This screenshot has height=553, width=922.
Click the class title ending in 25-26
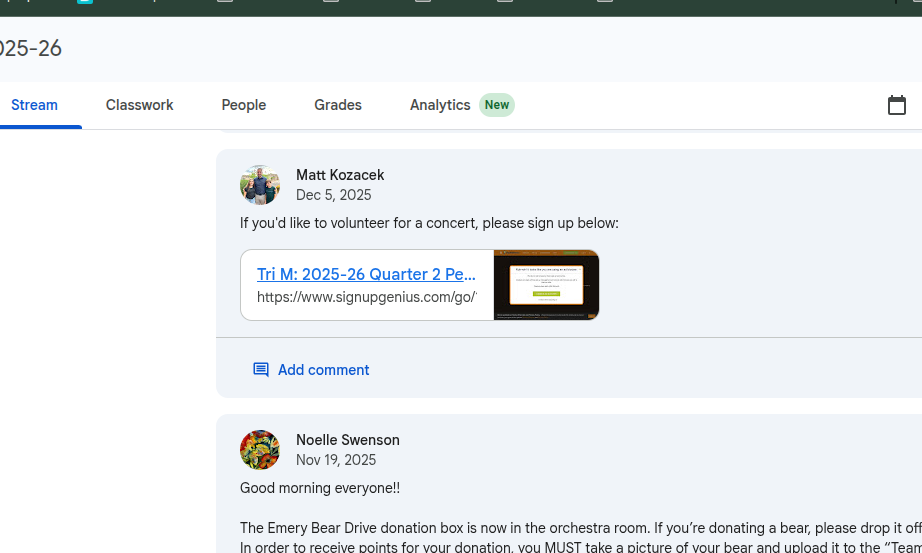click(31, 48)
